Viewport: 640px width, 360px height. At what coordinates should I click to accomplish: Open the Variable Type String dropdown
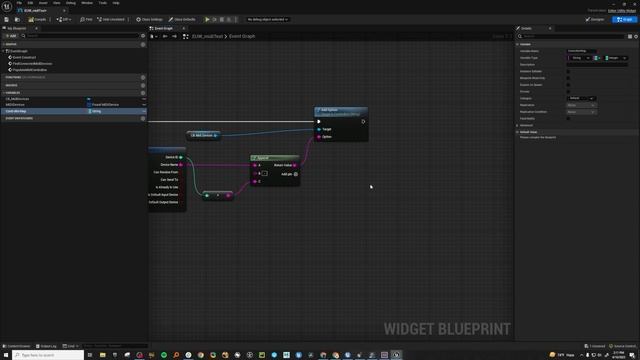tap(579, 58)
